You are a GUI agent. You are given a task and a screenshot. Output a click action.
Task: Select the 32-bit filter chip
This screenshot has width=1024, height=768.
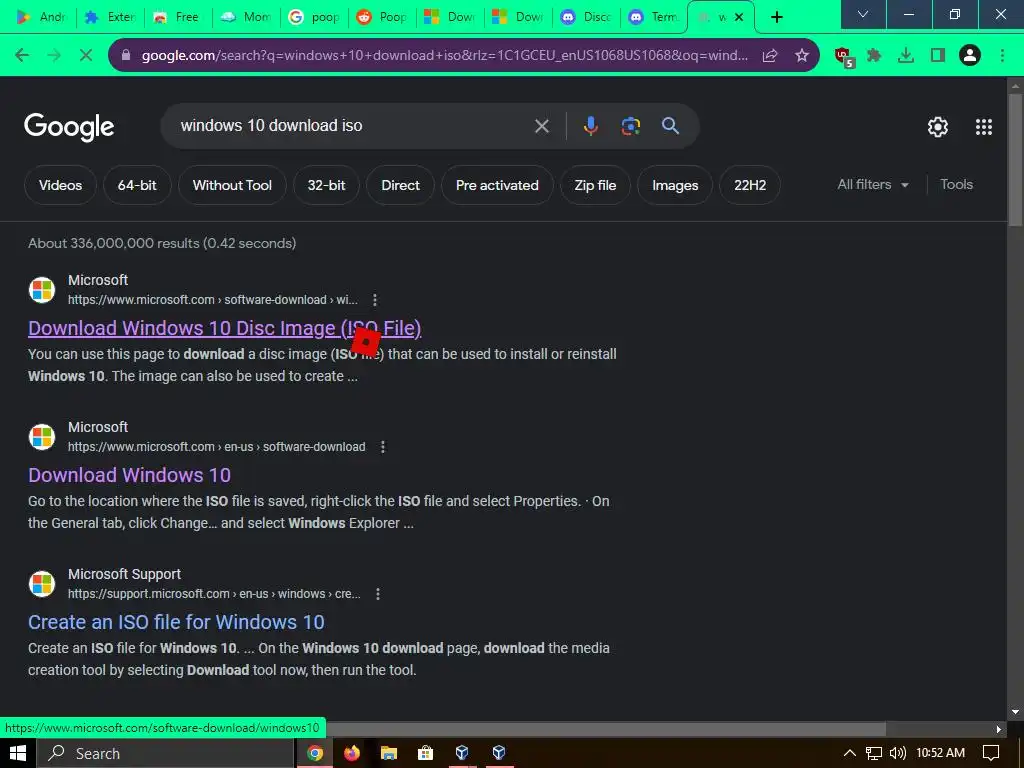(327, 185)
